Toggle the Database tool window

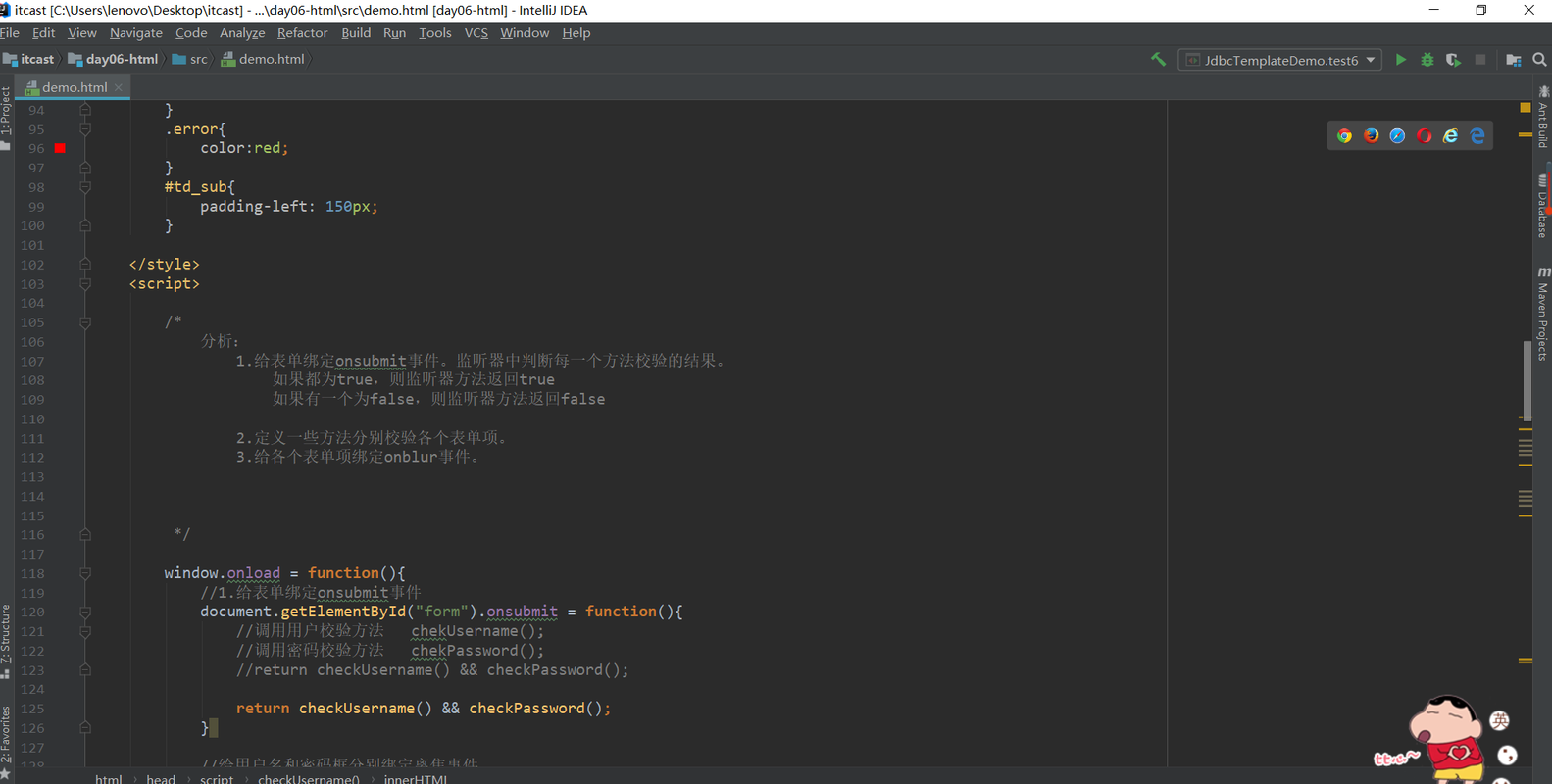tap(1543, 206)
